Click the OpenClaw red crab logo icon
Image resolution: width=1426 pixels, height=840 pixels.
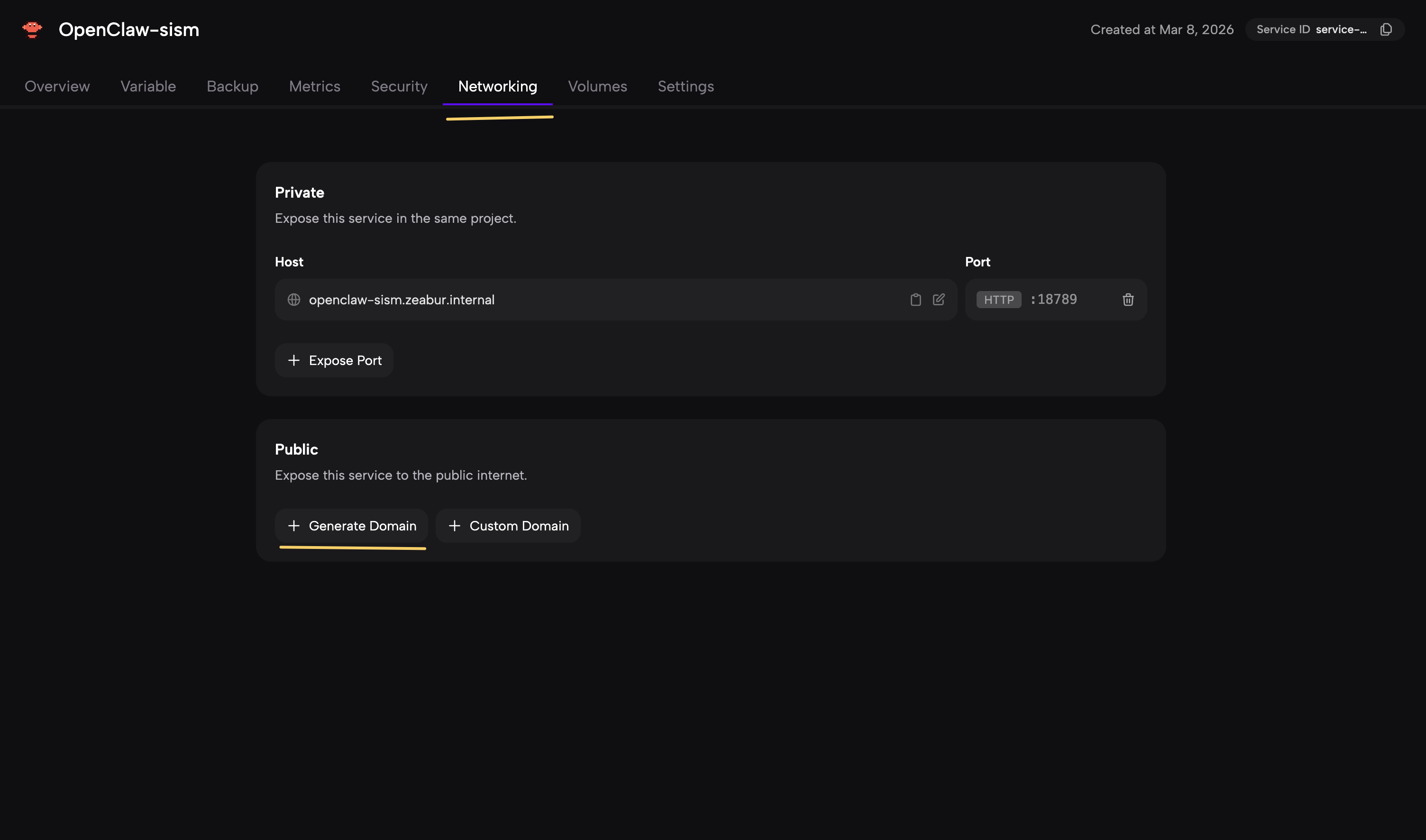point(32,29)
